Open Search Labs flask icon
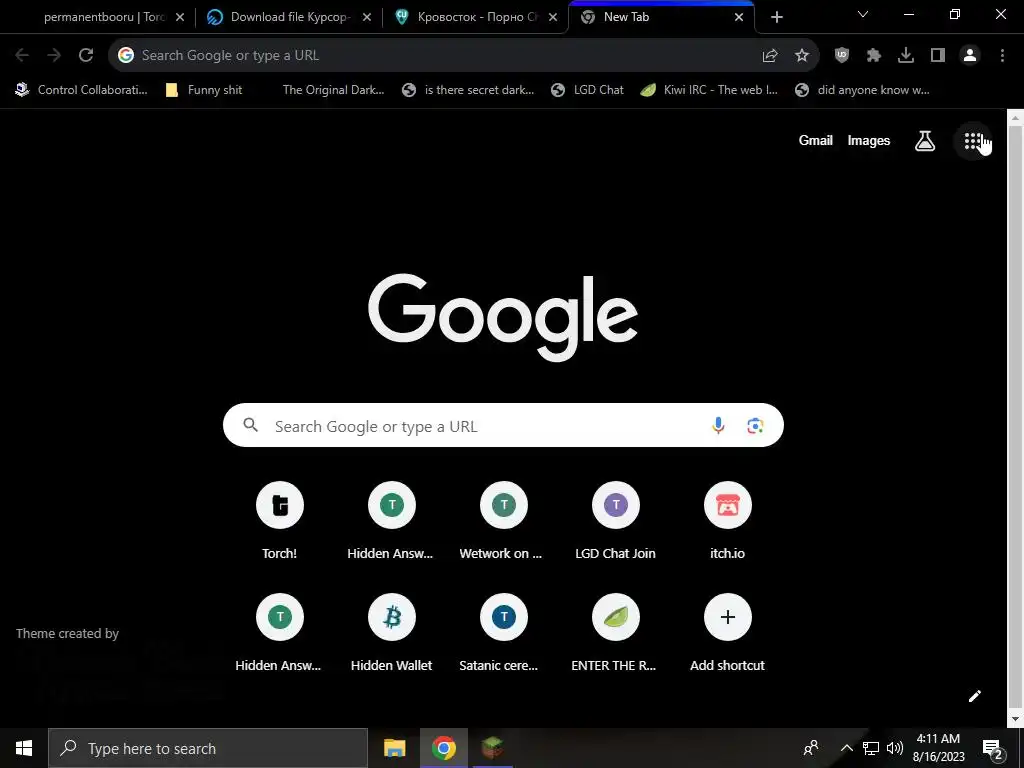This screenshot has height=768, width=1024. [925, 141]
